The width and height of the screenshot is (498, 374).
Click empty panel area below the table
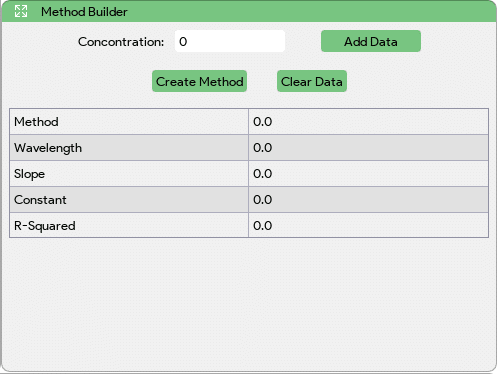point(249,303)
